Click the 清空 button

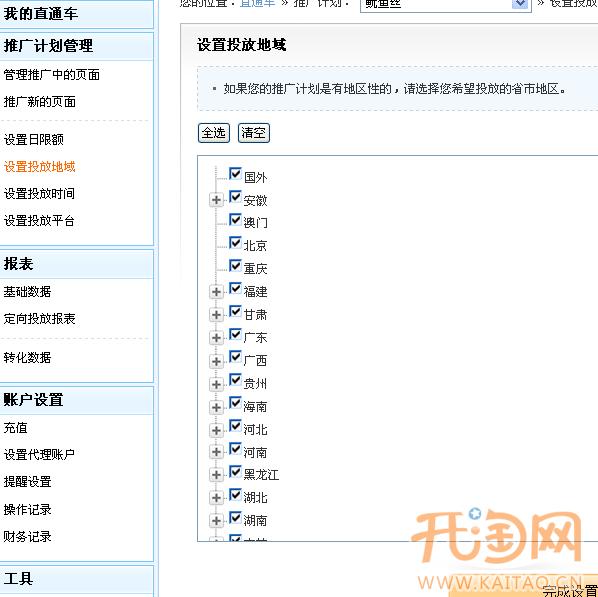click(x=254, y=133)
